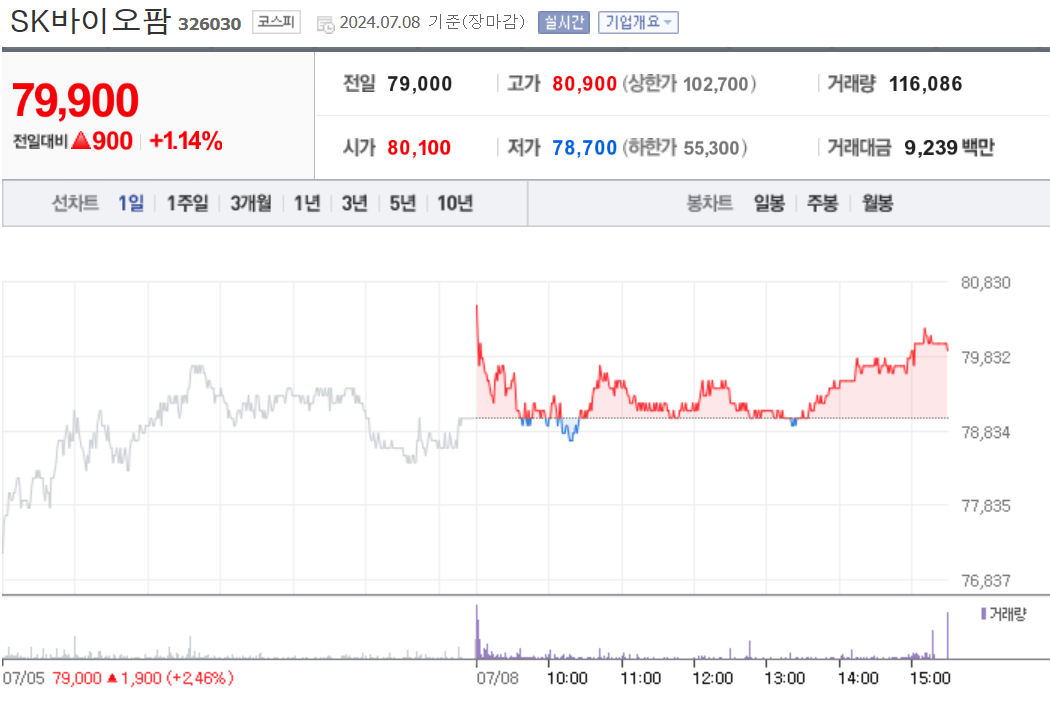This screenshot has height=719, width=1050.
Task: Click the 76,837 y-axis label
Action: point(985,580)
